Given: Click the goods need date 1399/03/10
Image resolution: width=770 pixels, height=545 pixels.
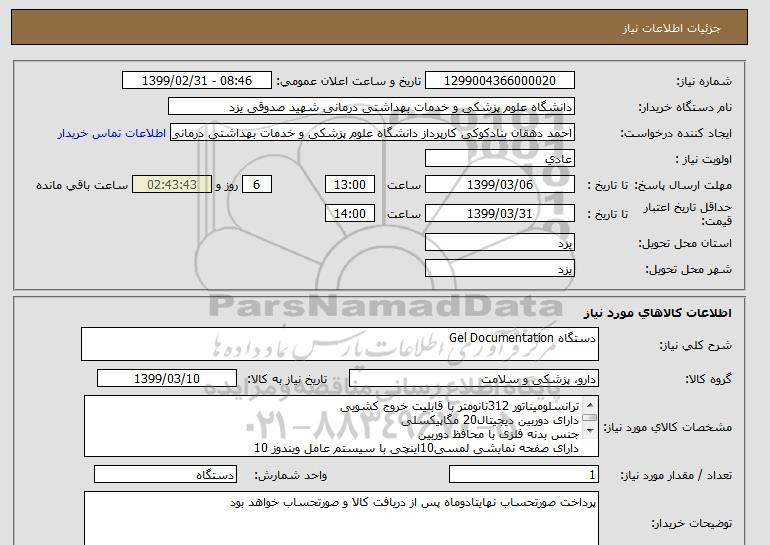Looking at the screenshot, I should point(167,379).
